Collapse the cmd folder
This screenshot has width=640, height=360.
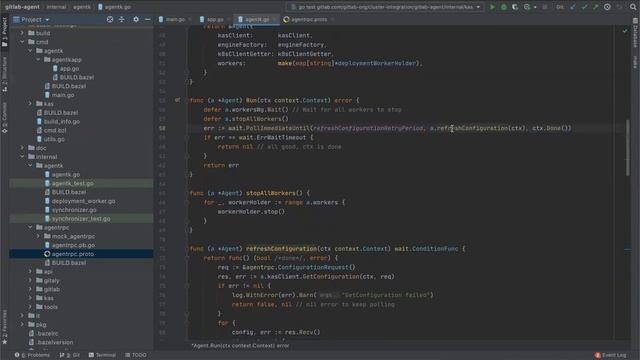point(22,42)
